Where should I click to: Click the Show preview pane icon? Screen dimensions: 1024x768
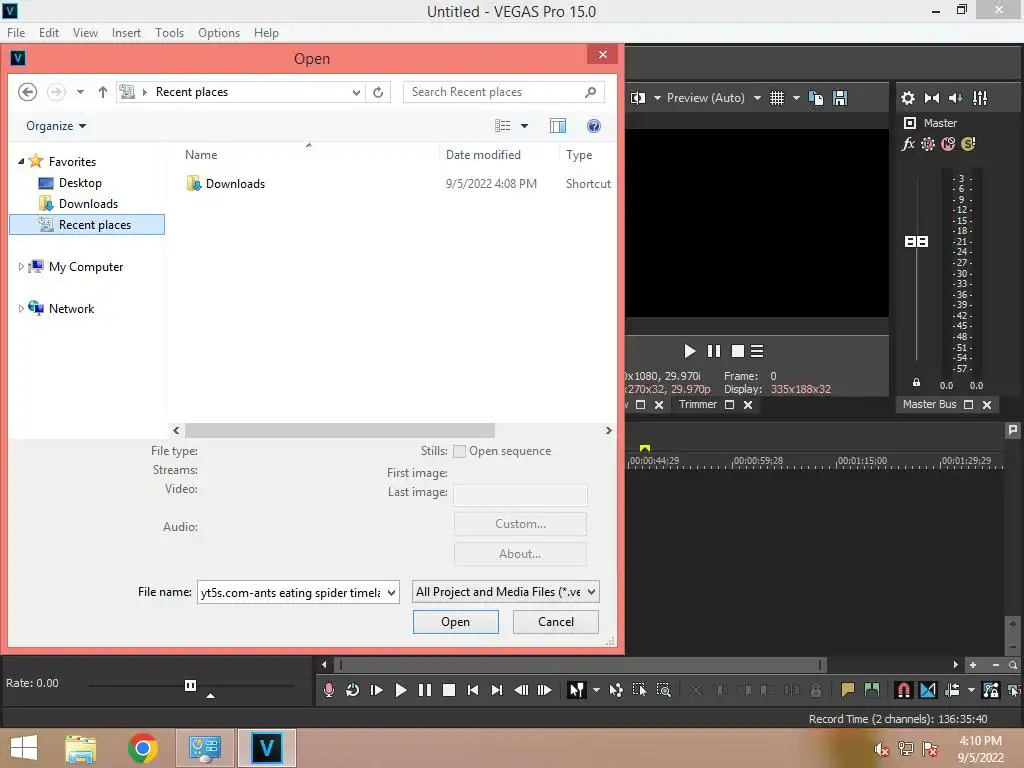(558, 126)
